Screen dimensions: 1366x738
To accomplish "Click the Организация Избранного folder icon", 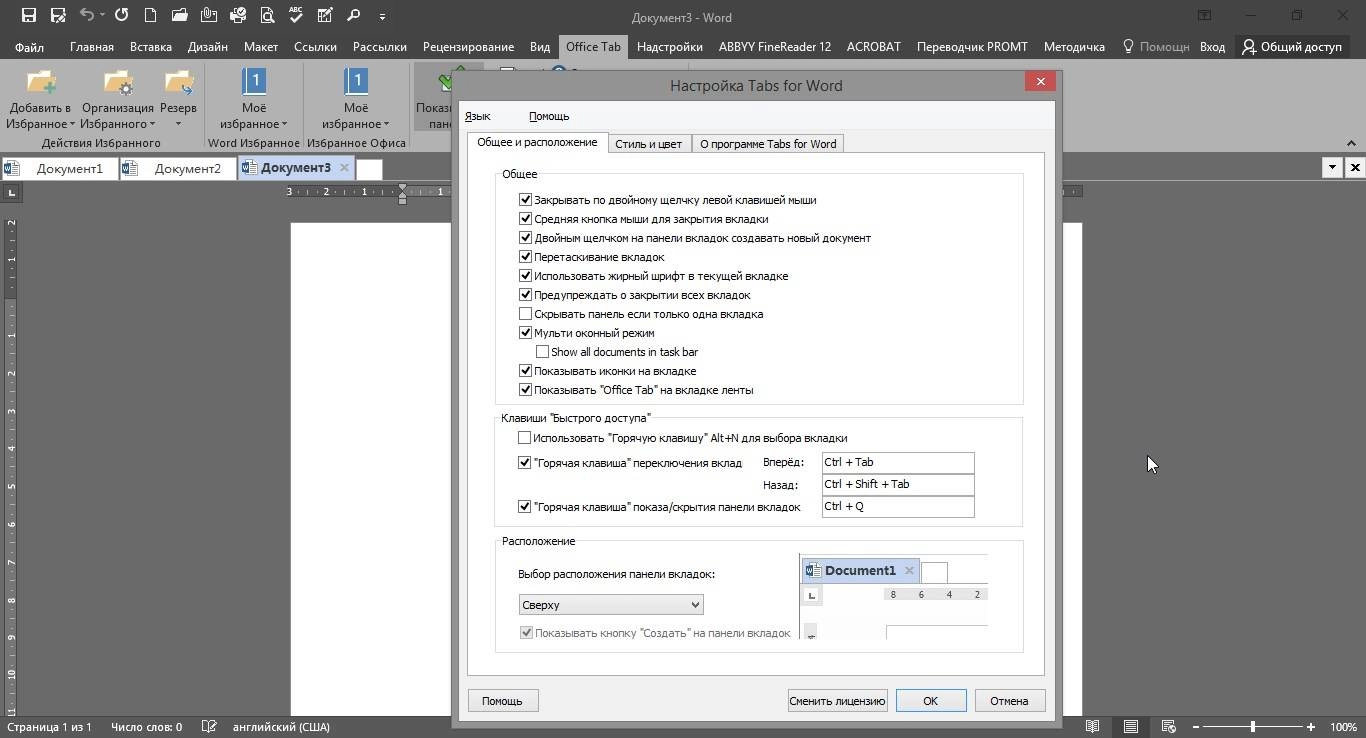I will click(x=118, y=82).
